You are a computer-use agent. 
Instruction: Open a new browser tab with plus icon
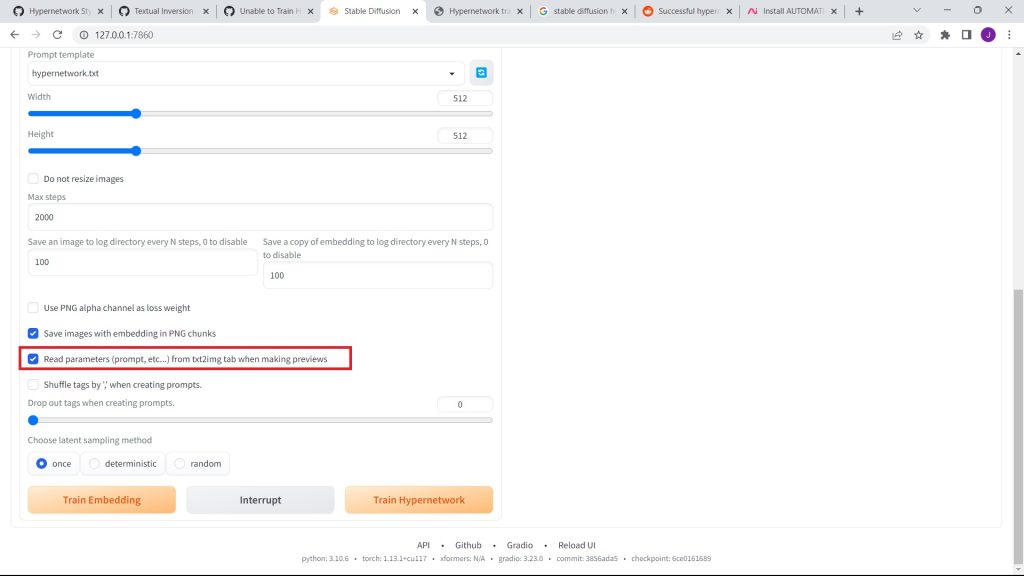pos(858,11)
